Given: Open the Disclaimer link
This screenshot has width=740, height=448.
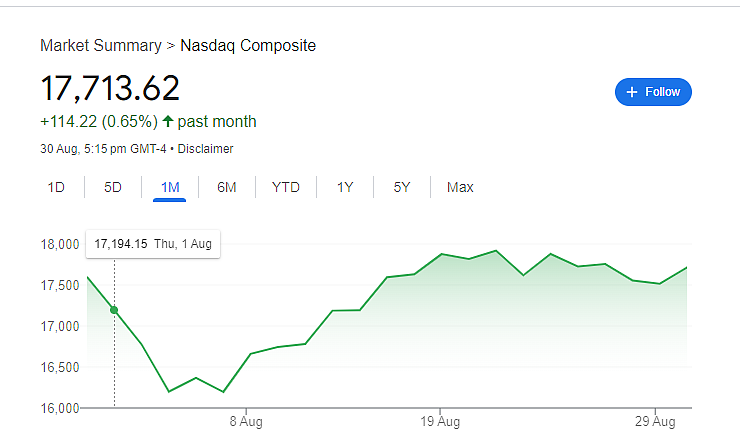Looking at the screenshot, I should [x=207, y=149].
